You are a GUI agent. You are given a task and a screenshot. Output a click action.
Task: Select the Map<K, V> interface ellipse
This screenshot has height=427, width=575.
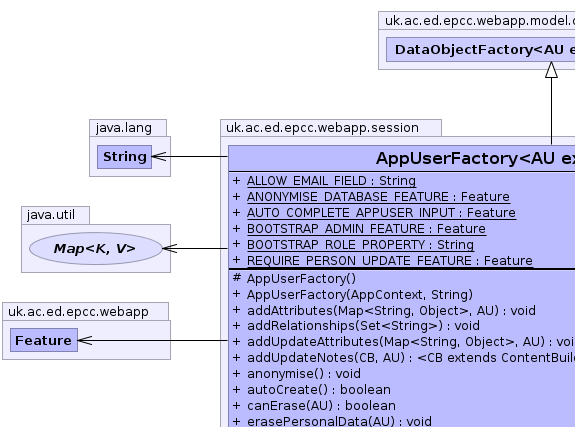pyautogui.click(x=96, y=248)
